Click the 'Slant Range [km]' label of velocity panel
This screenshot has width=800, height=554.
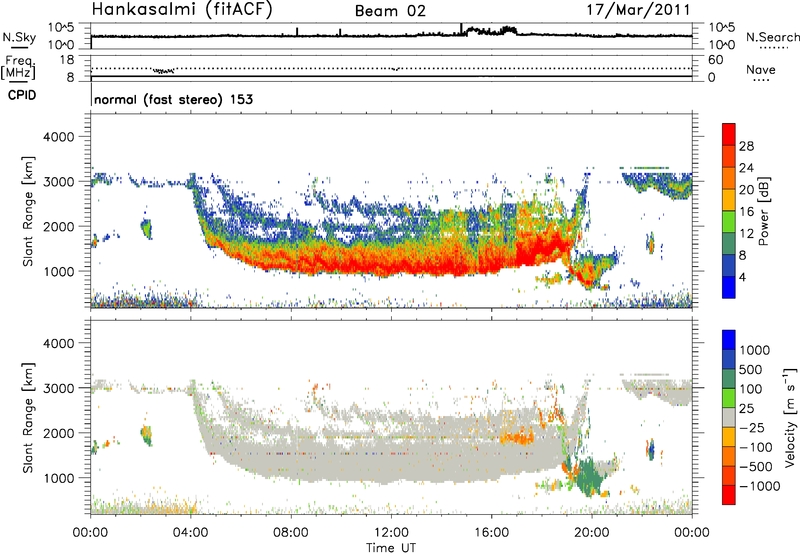(x=28, y=417)
